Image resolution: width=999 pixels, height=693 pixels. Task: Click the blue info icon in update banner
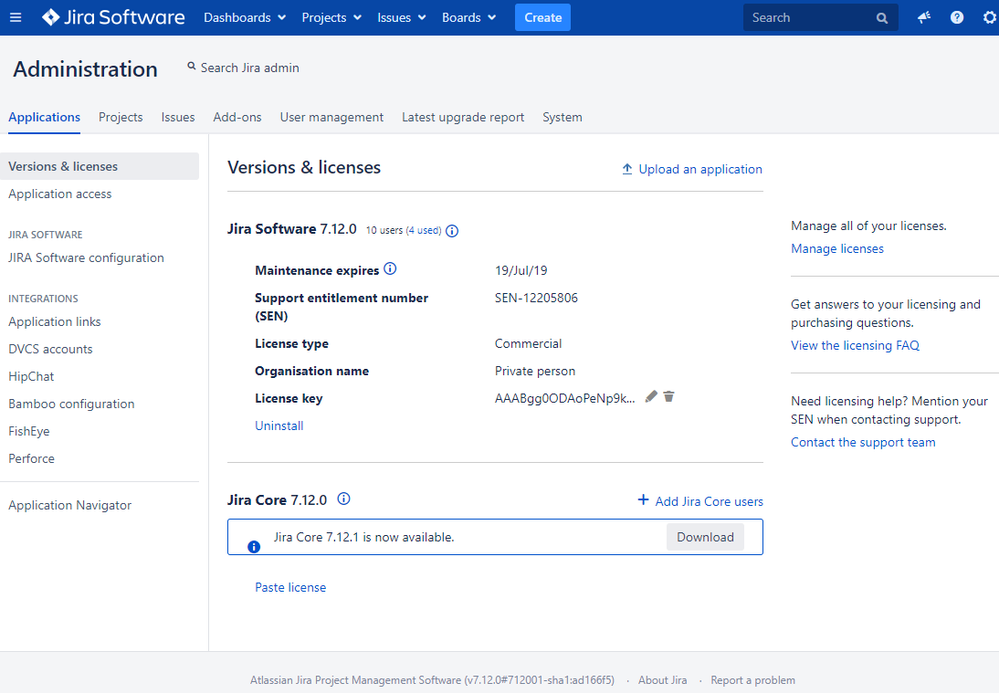tap(254, 547)
